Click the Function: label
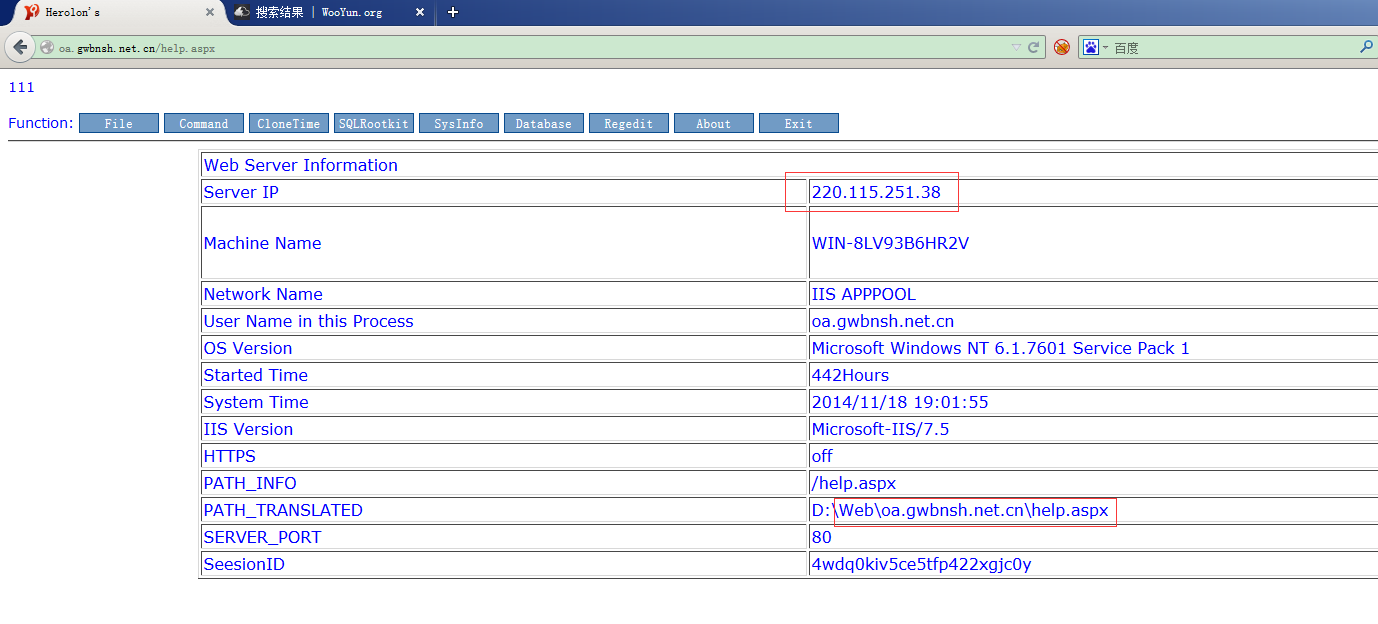The image size is (1378, 624). click(x=41, y=123)
